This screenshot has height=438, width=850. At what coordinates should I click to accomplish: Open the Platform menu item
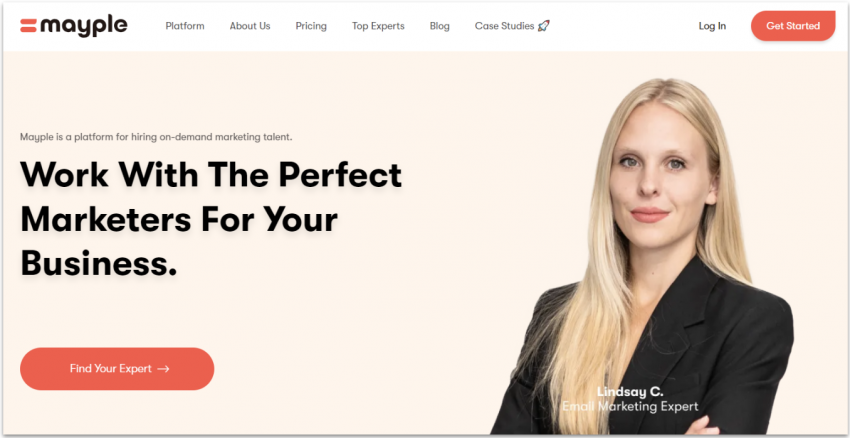(185, 26)
